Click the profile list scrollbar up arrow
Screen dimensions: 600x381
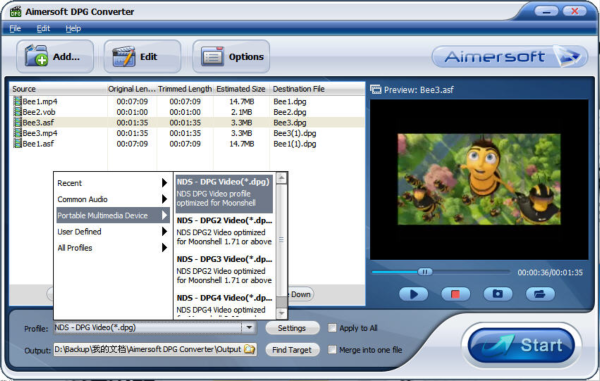point(281,178)
